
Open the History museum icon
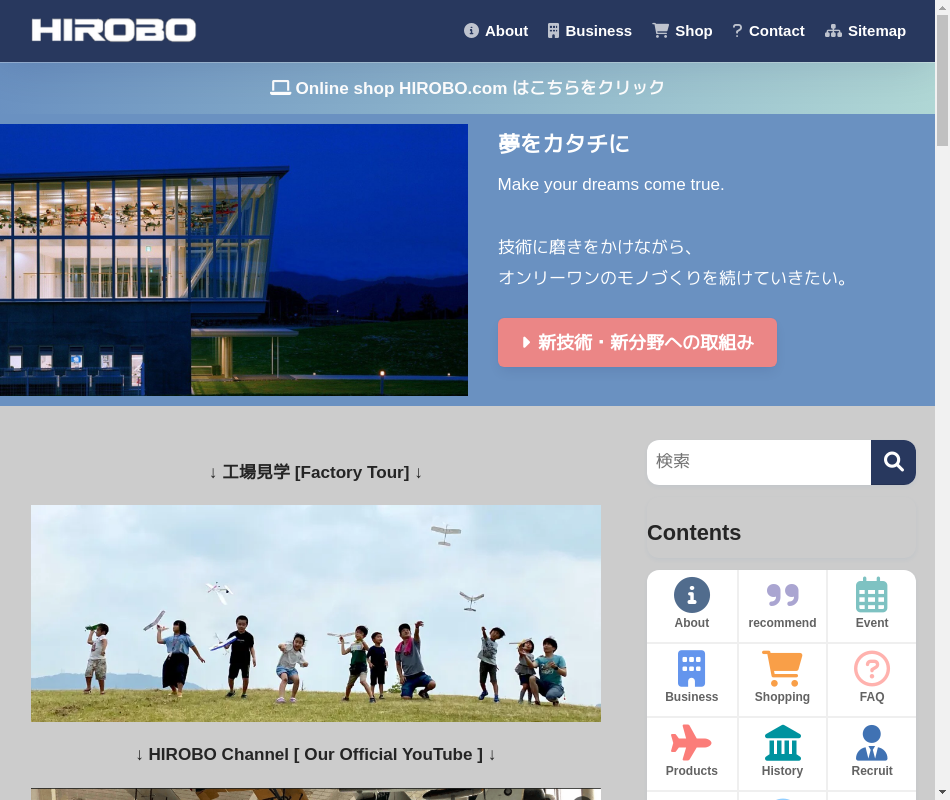(x=782, y=744)
